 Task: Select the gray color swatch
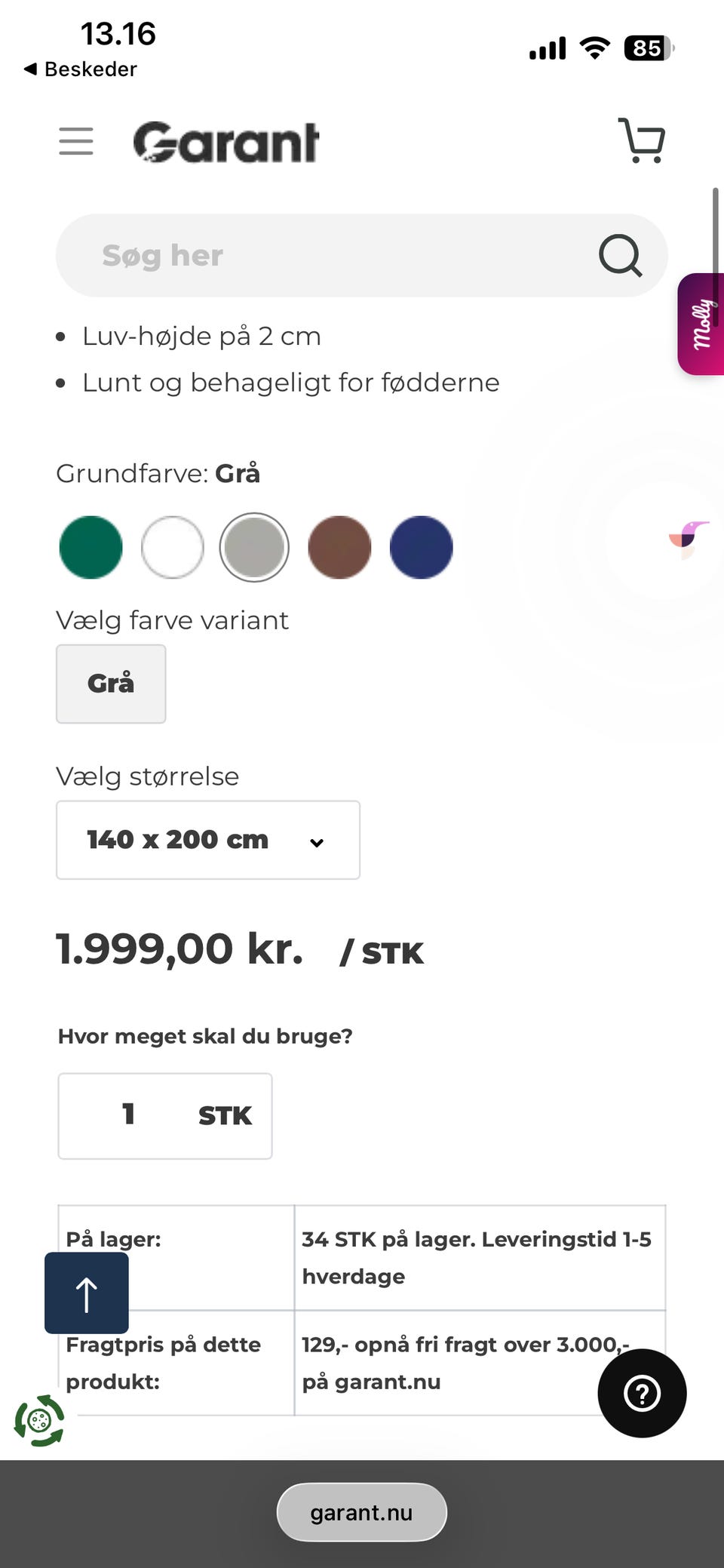[254, 548]
